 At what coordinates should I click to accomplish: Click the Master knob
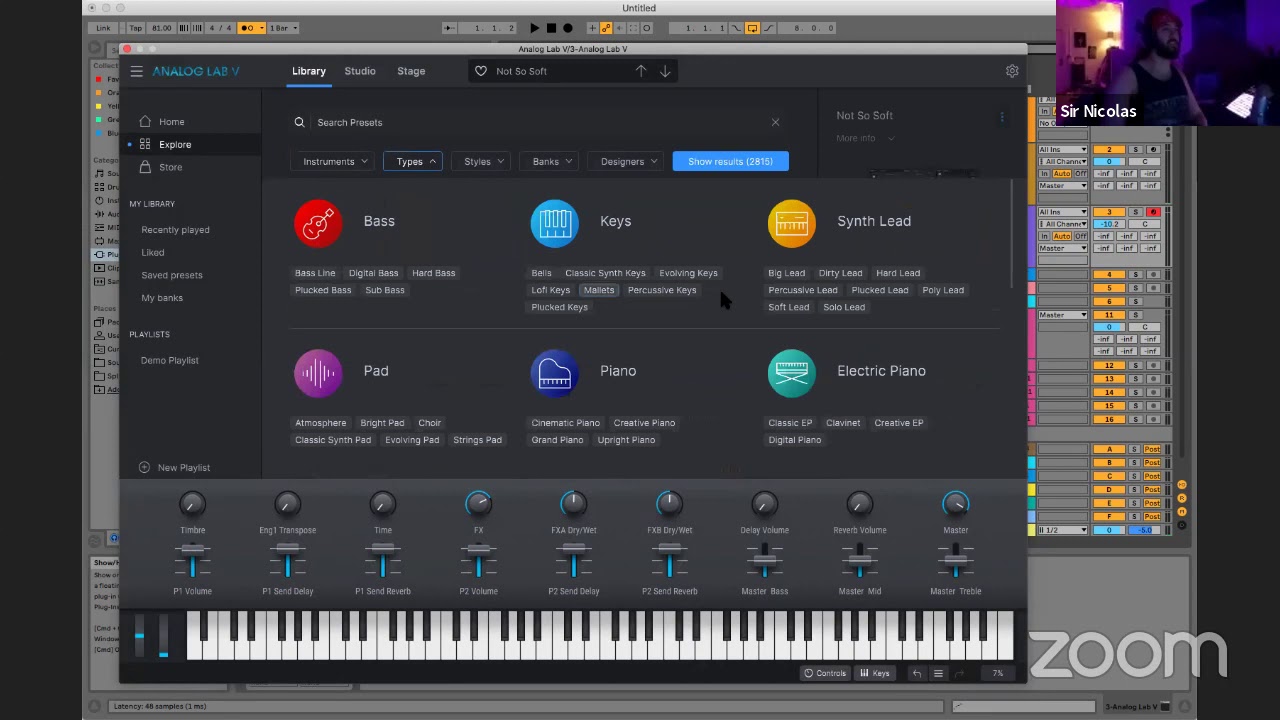(956, 504)
